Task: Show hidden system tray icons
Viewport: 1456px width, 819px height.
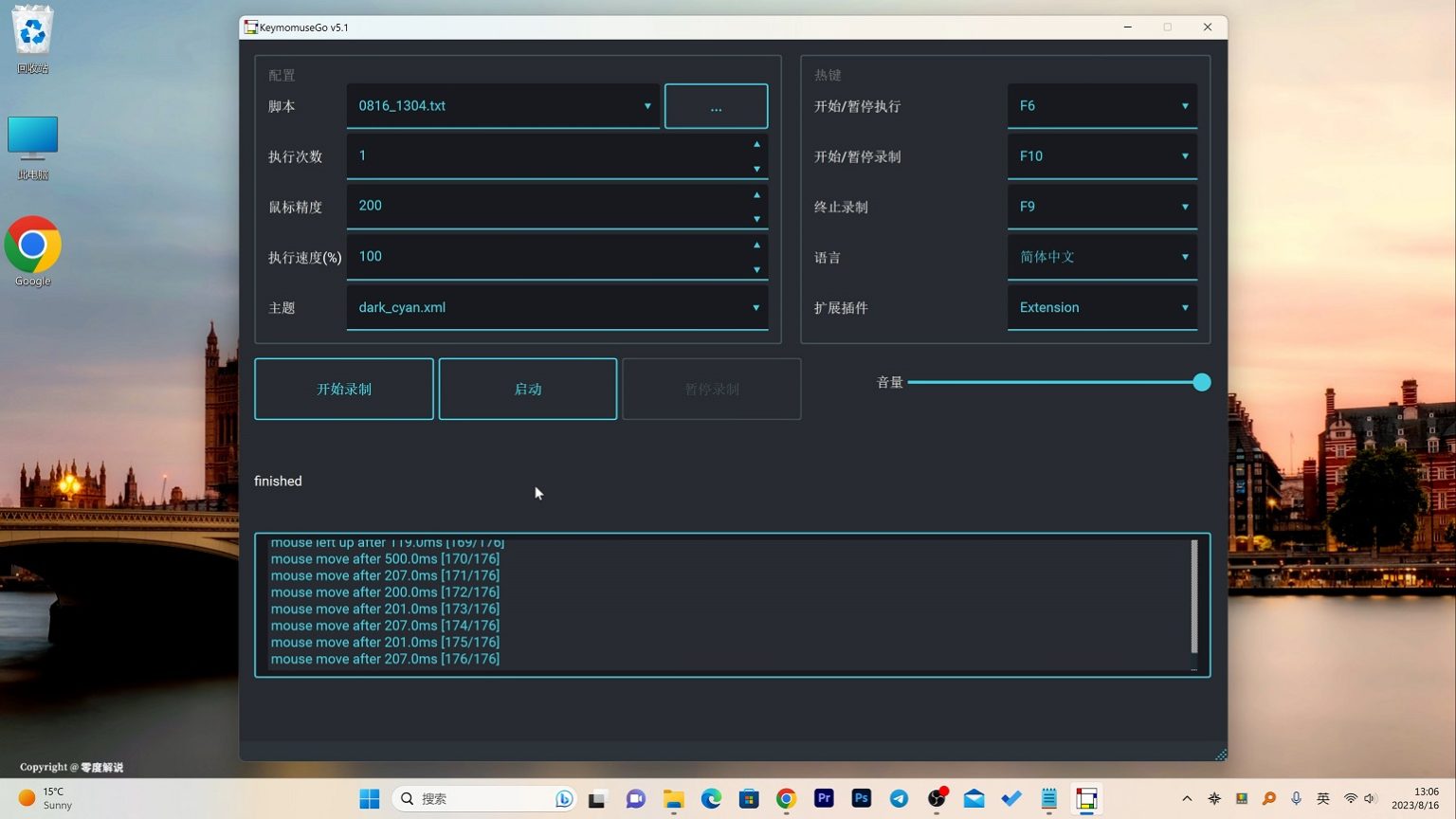Action: (1187, 799)
